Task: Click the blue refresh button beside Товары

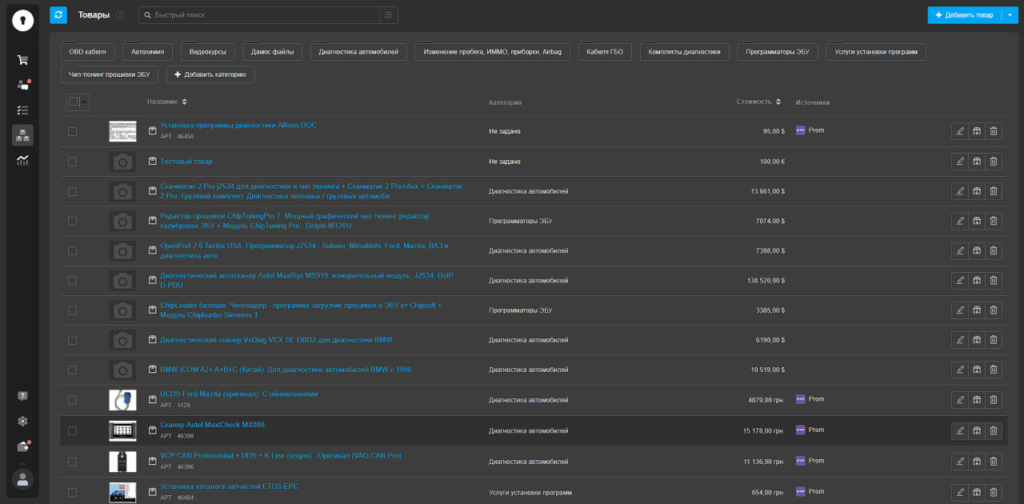Action: tap(59, 14)
